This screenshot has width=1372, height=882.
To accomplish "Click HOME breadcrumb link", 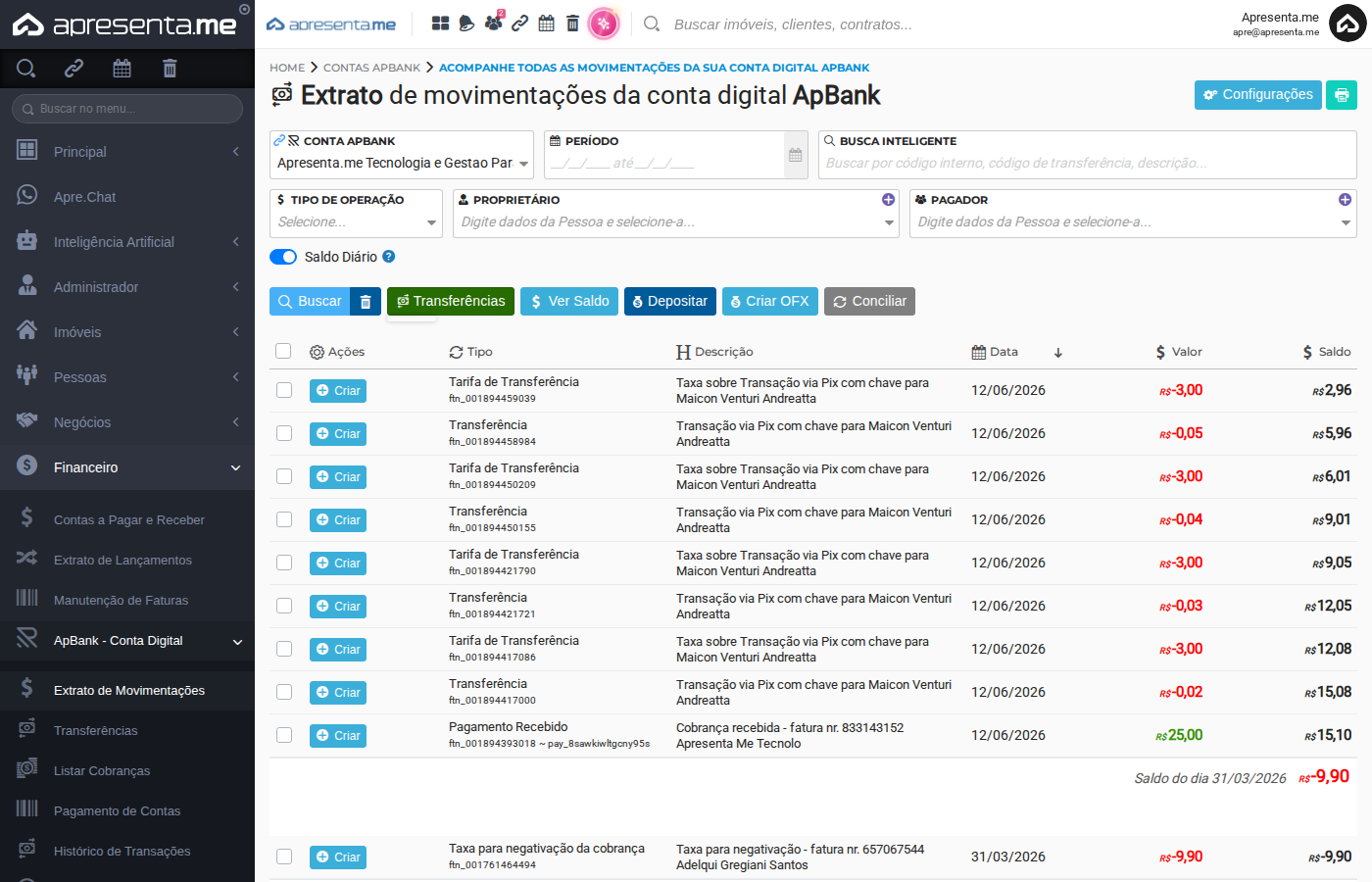I will click(287, 68).
